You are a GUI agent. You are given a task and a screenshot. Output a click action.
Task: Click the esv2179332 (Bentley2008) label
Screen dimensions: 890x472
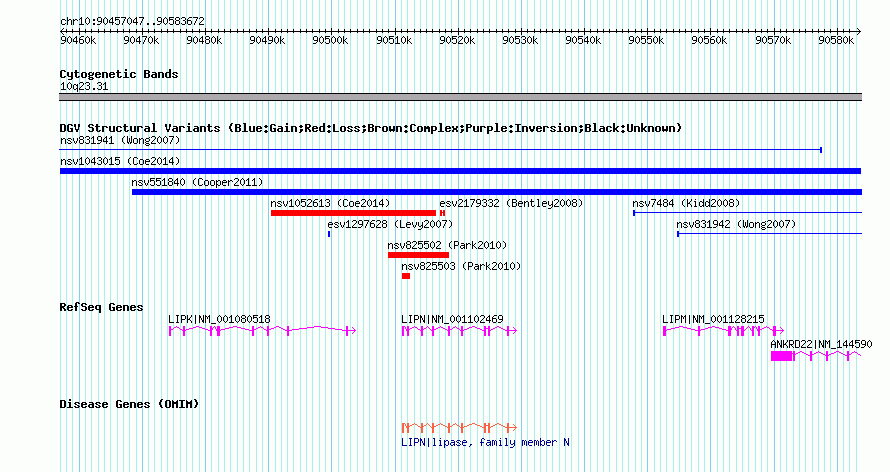point(511,203)
